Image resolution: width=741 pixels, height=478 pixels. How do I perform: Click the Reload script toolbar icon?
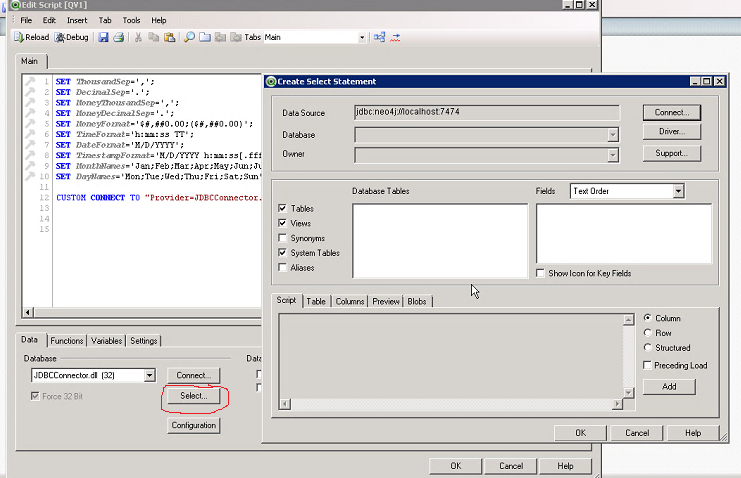tap(31, 38)
